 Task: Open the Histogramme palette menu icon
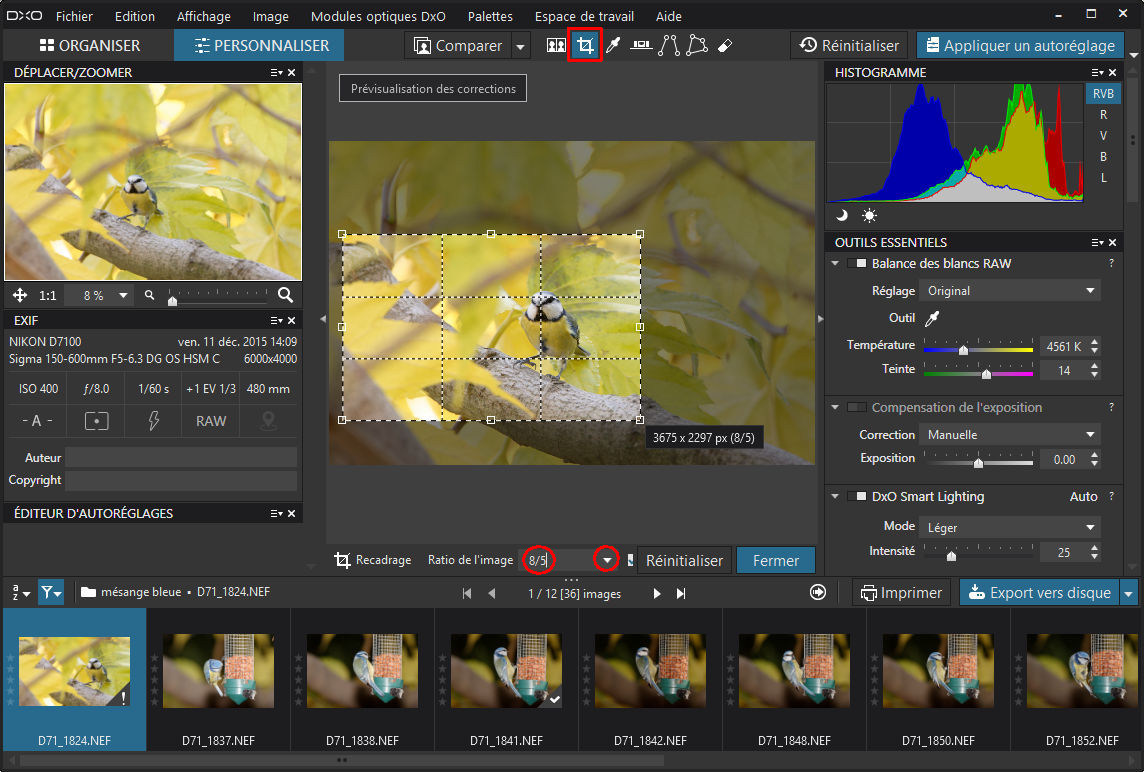(1097, 72)
